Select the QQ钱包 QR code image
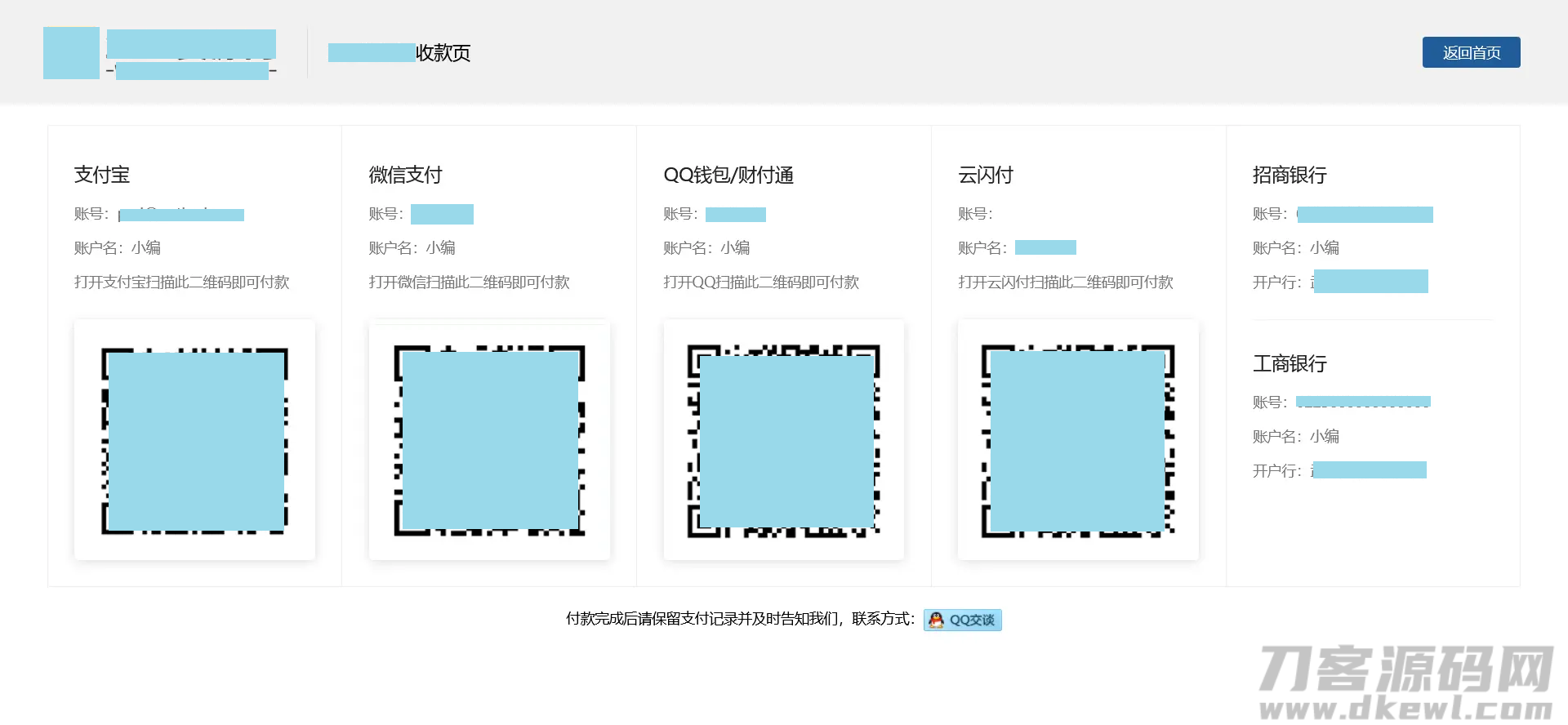This screenshot has height=725, width=1568. click(784, 440)
